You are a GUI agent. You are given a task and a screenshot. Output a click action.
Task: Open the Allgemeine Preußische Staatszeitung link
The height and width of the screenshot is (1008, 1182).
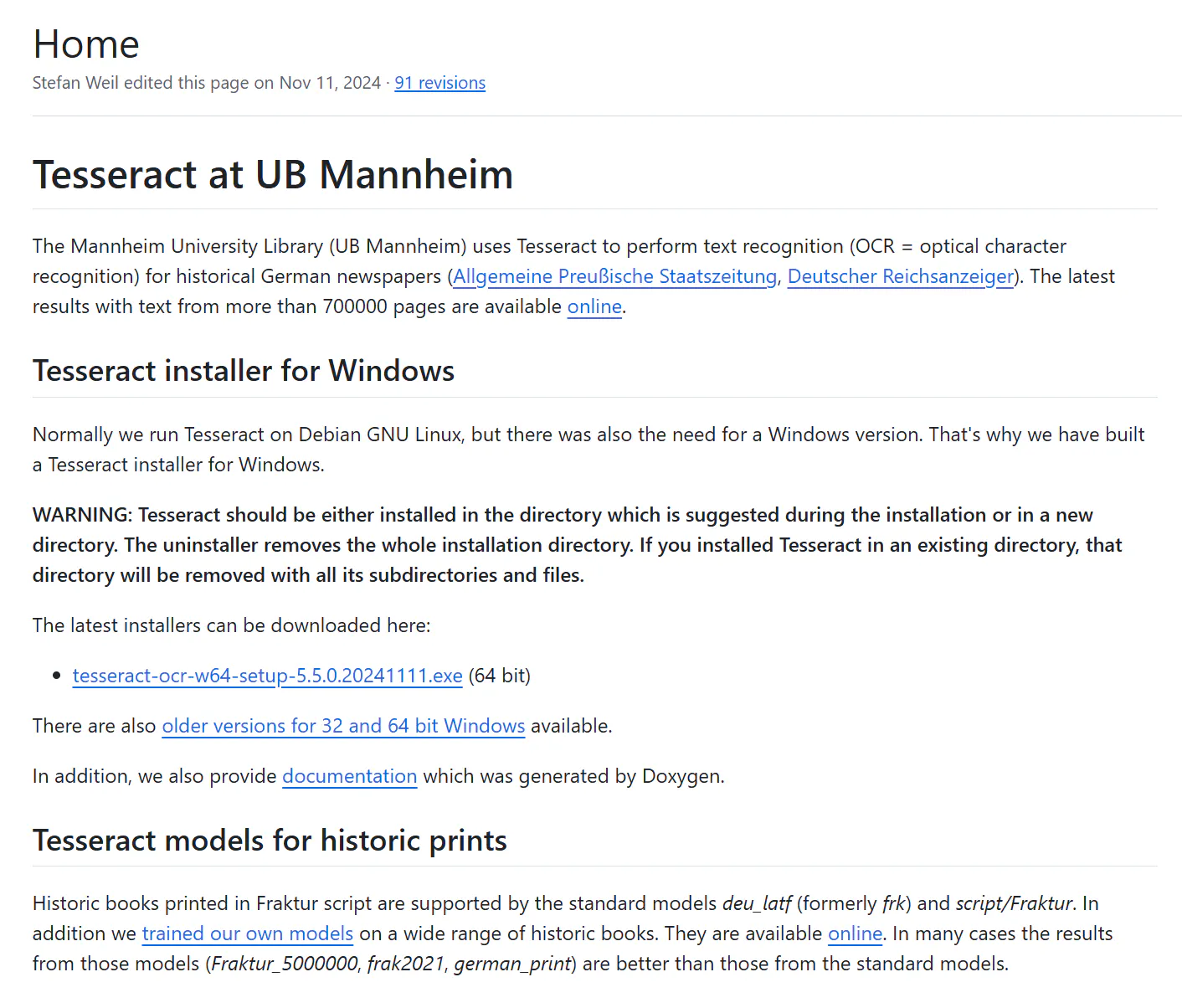click(x=614, y=276)
